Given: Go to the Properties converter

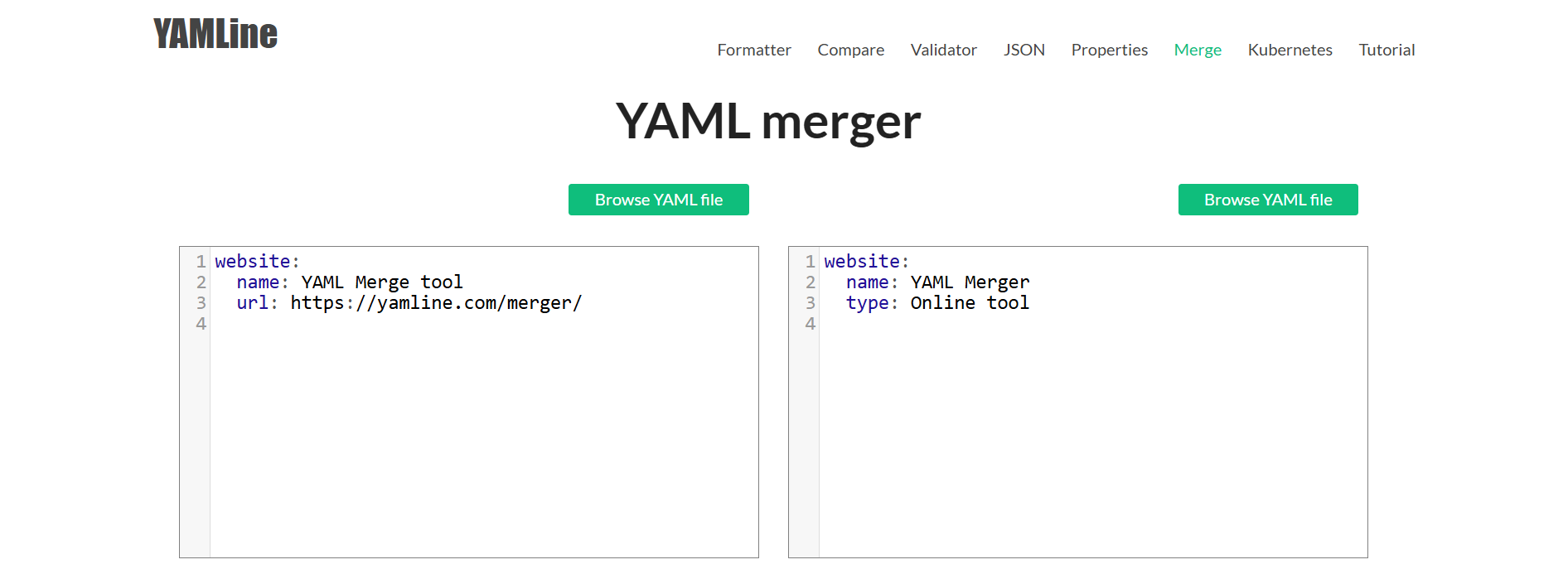Looking at the screenshot, I should tap(1109, 50).
